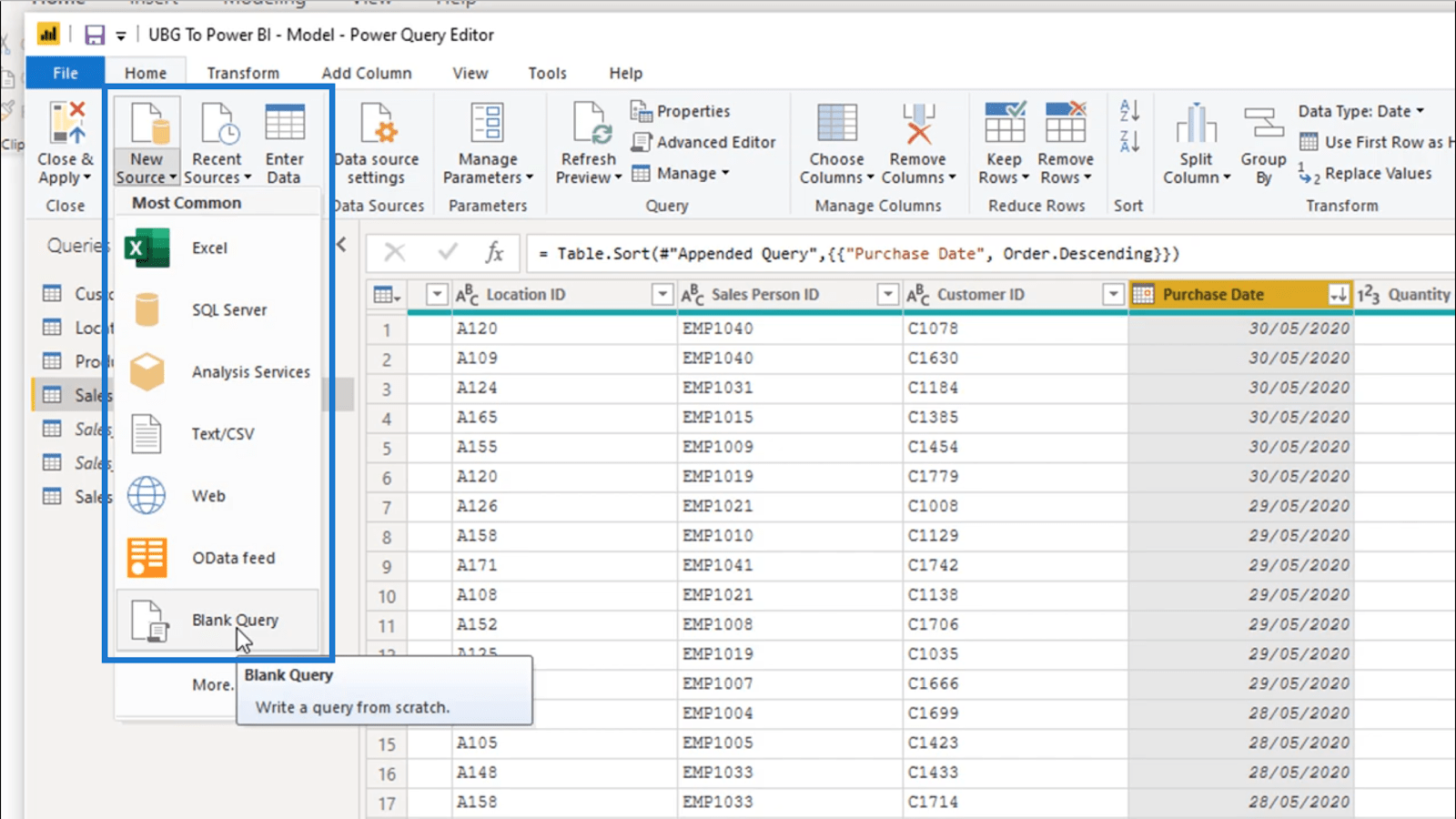Click the Properties button
The image size is (1456, 819).
click(681, 111)
